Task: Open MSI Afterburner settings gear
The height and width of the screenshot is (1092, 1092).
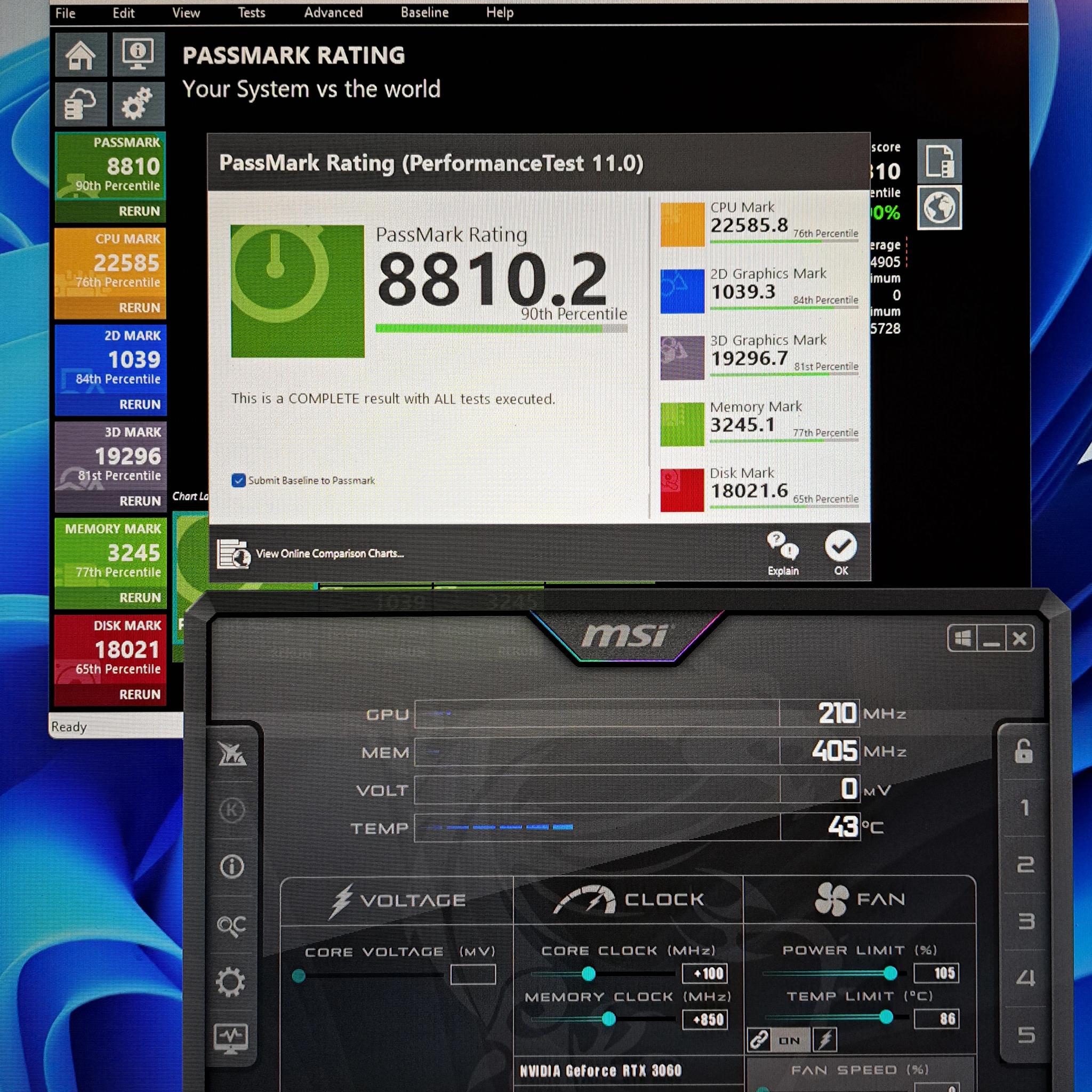Action: coord(230,982)
